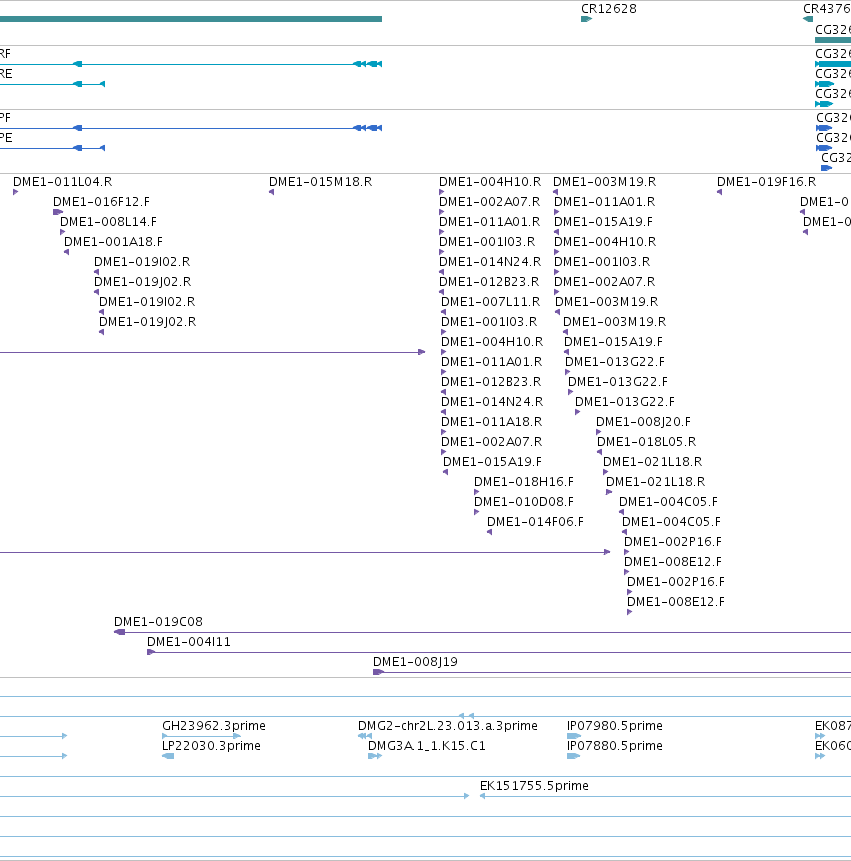Click the CR12628 gene arrow glyph

586,19
